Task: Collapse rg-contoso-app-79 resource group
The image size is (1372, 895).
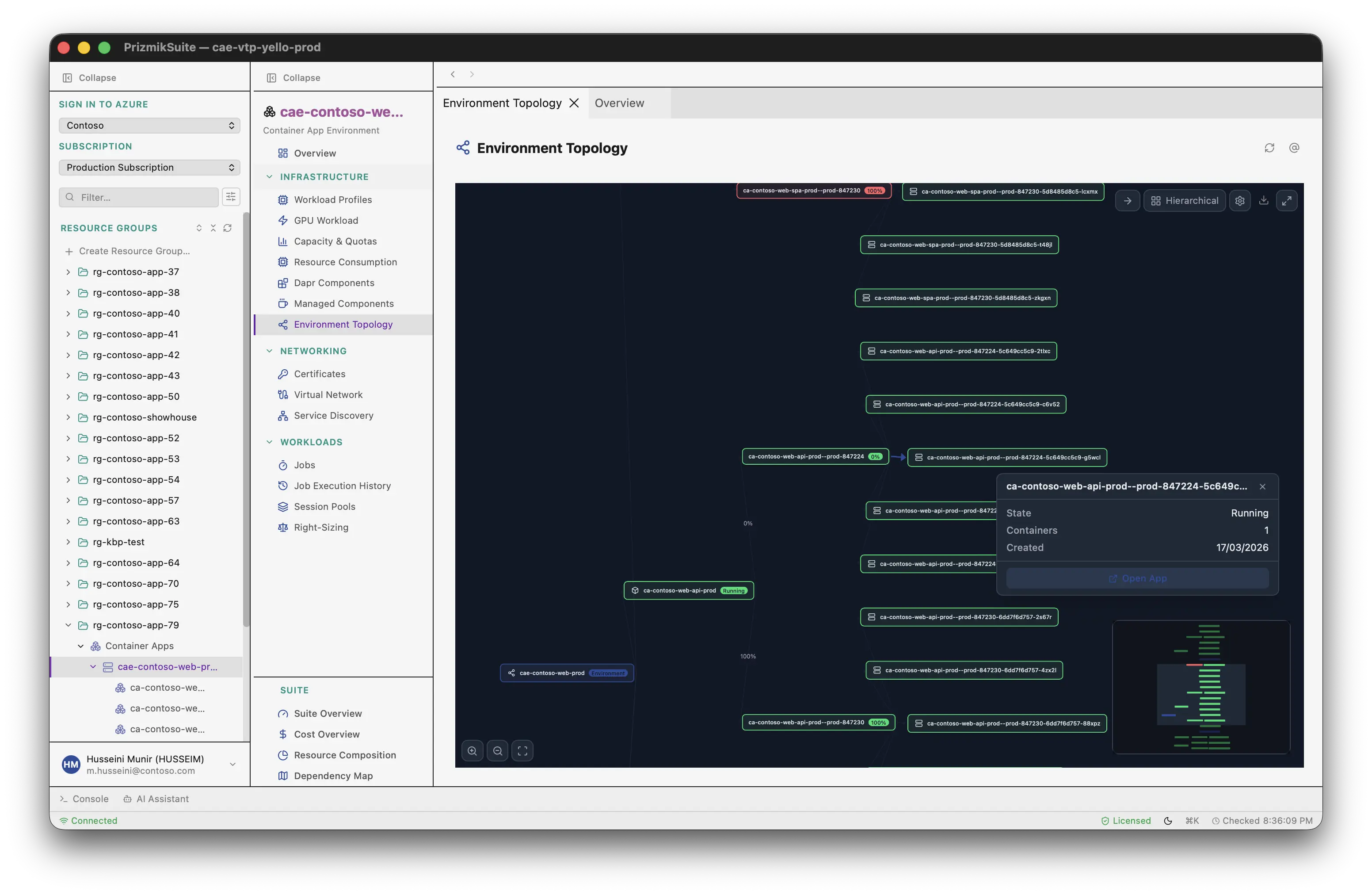Action: (68, 625)
